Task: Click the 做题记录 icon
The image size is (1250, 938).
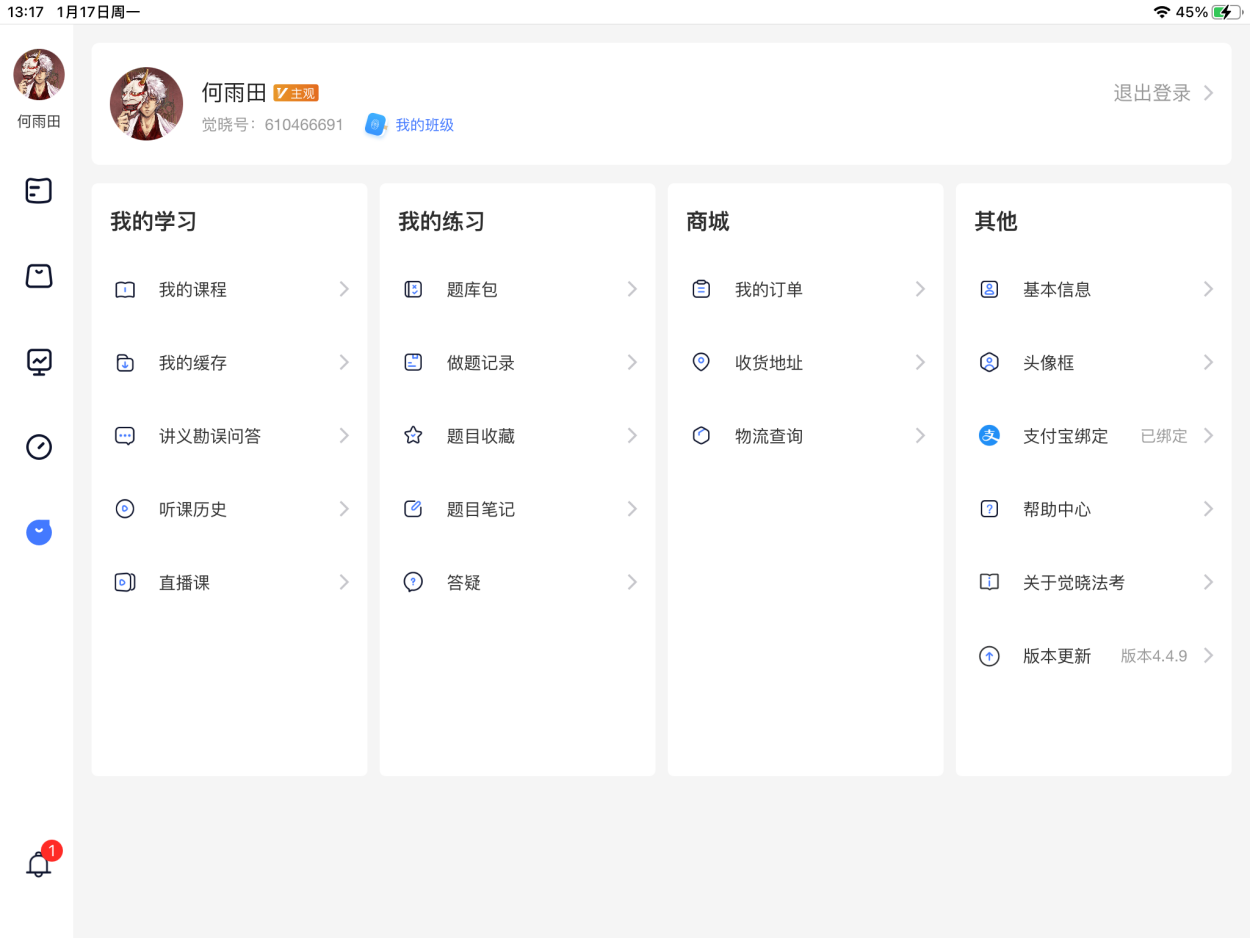Action: pyautogui.click(x=413, y=363)
